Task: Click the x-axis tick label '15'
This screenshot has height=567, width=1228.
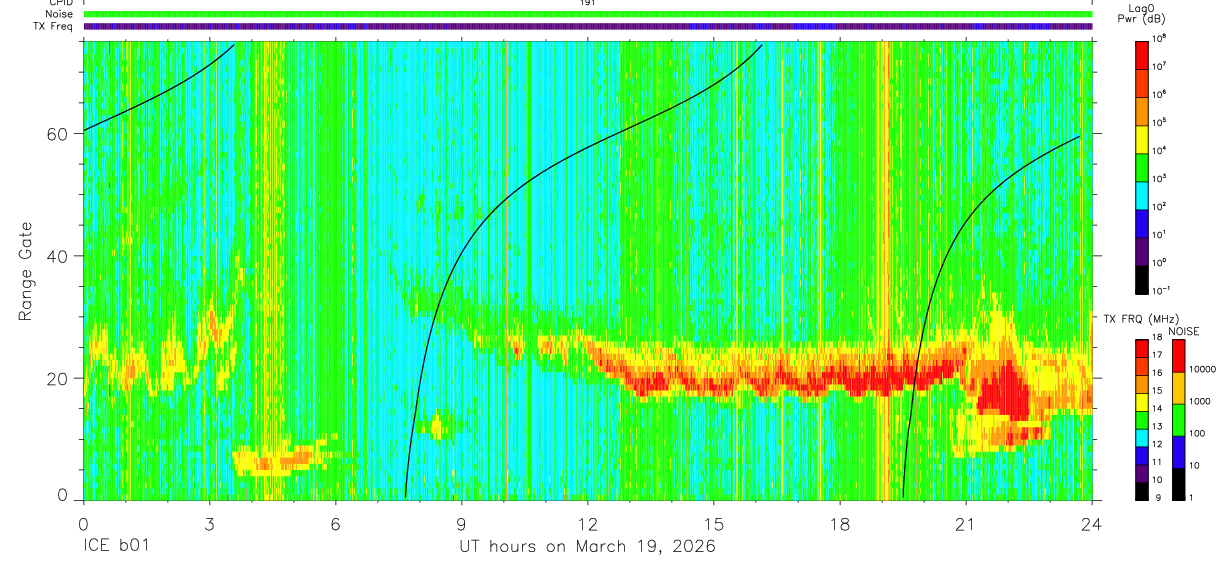Action: click(713, 524)
